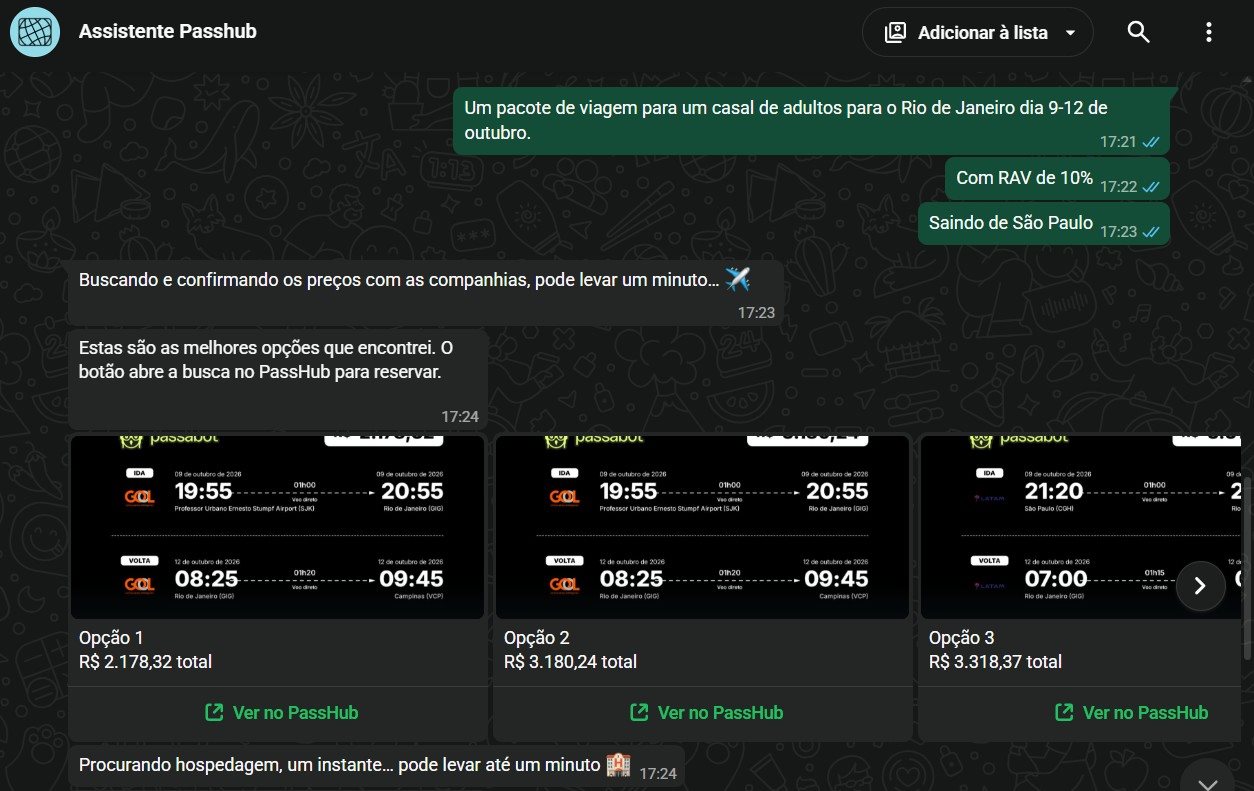The image size is (1254, 791).
Task: Click the passabot logo on Opção 2 card
Action: click(x=593, y=439)
